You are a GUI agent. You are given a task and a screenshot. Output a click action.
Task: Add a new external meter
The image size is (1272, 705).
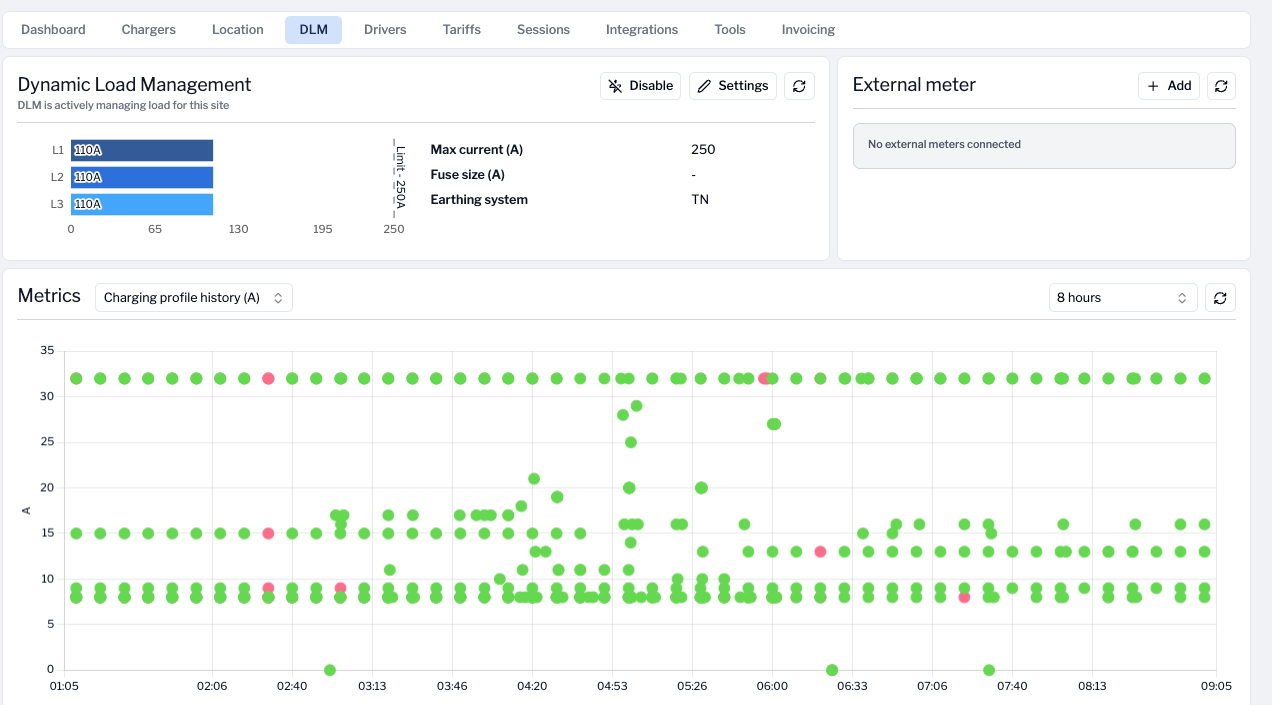[1168, 85]
